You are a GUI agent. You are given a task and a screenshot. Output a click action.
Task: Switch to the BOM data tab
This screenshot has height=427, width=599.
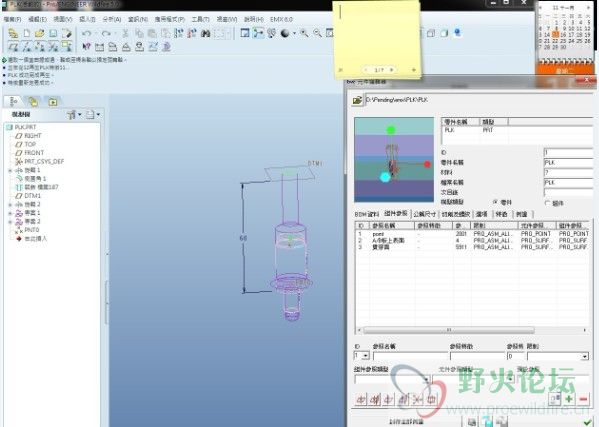coord(367,215)
